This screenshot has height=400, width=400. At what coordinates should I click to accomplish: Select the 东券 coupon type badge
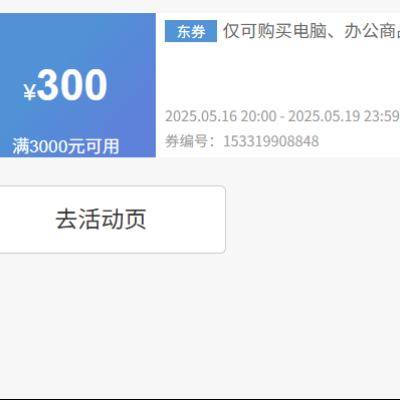[x=191, y=31]
